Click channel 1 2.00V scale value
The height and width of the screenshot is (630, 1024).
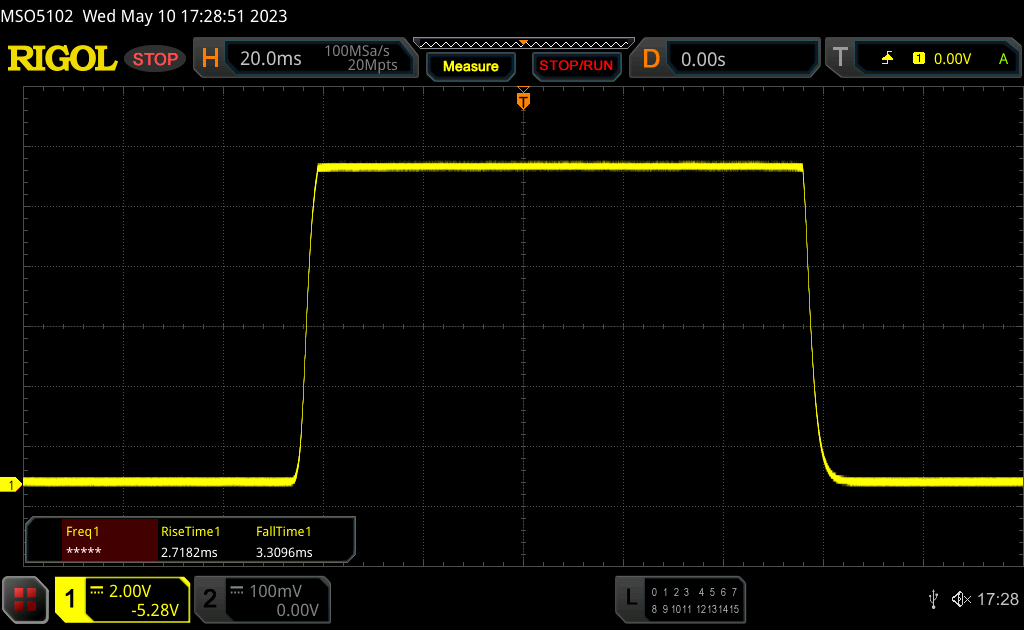point(130,591)
